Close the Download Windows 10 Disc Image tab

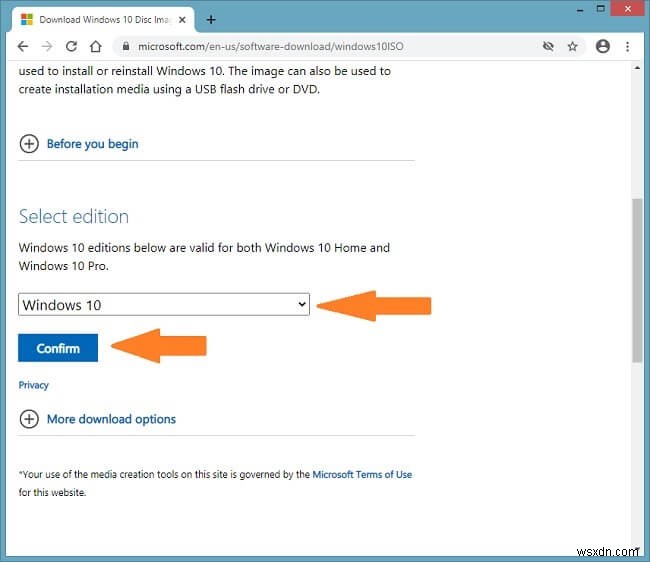click(182, 19)
